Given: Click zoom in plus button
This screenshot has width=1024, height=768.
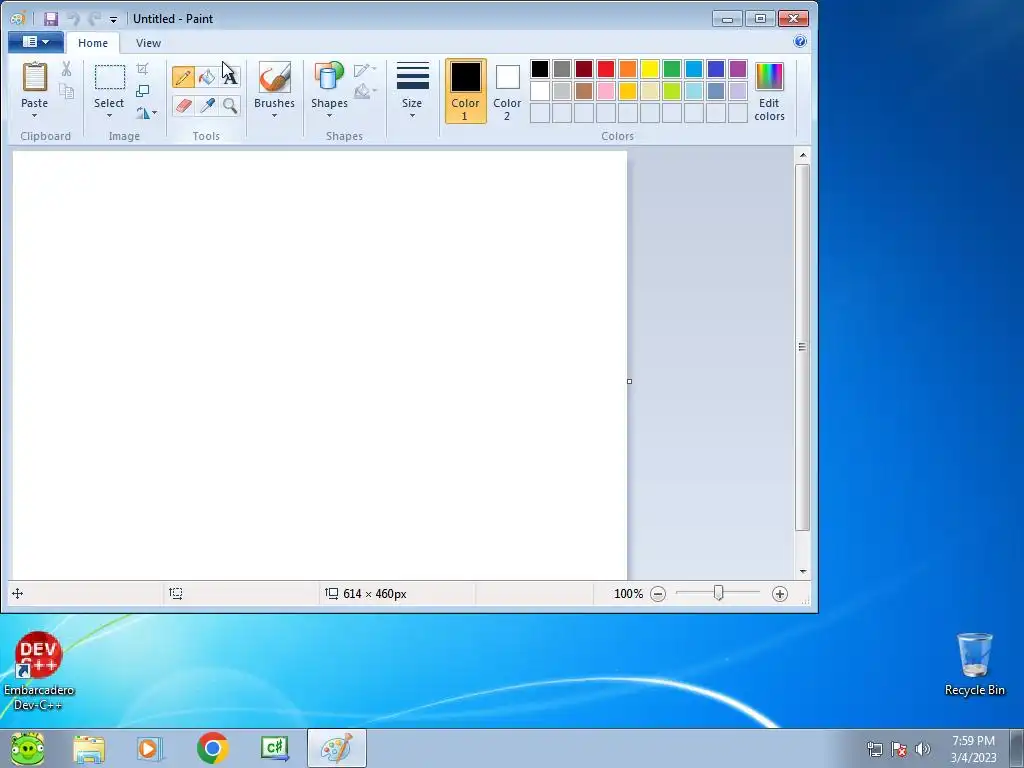Looking at the screenshot, I should click(x=779, y=594).
